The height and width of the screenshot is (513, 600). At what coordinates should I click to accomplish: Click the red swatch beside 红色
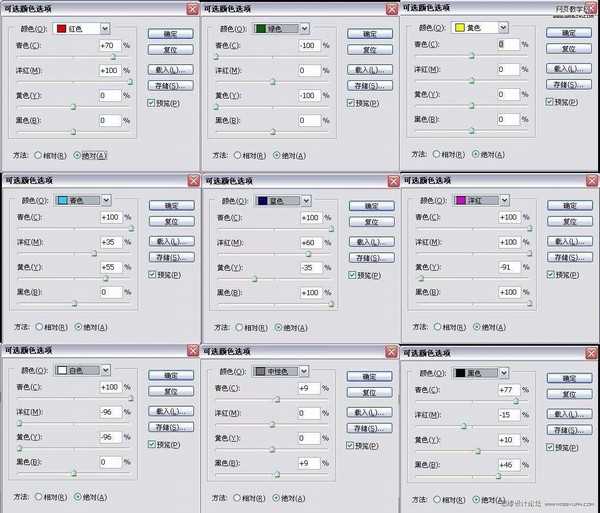click(61, 28)
